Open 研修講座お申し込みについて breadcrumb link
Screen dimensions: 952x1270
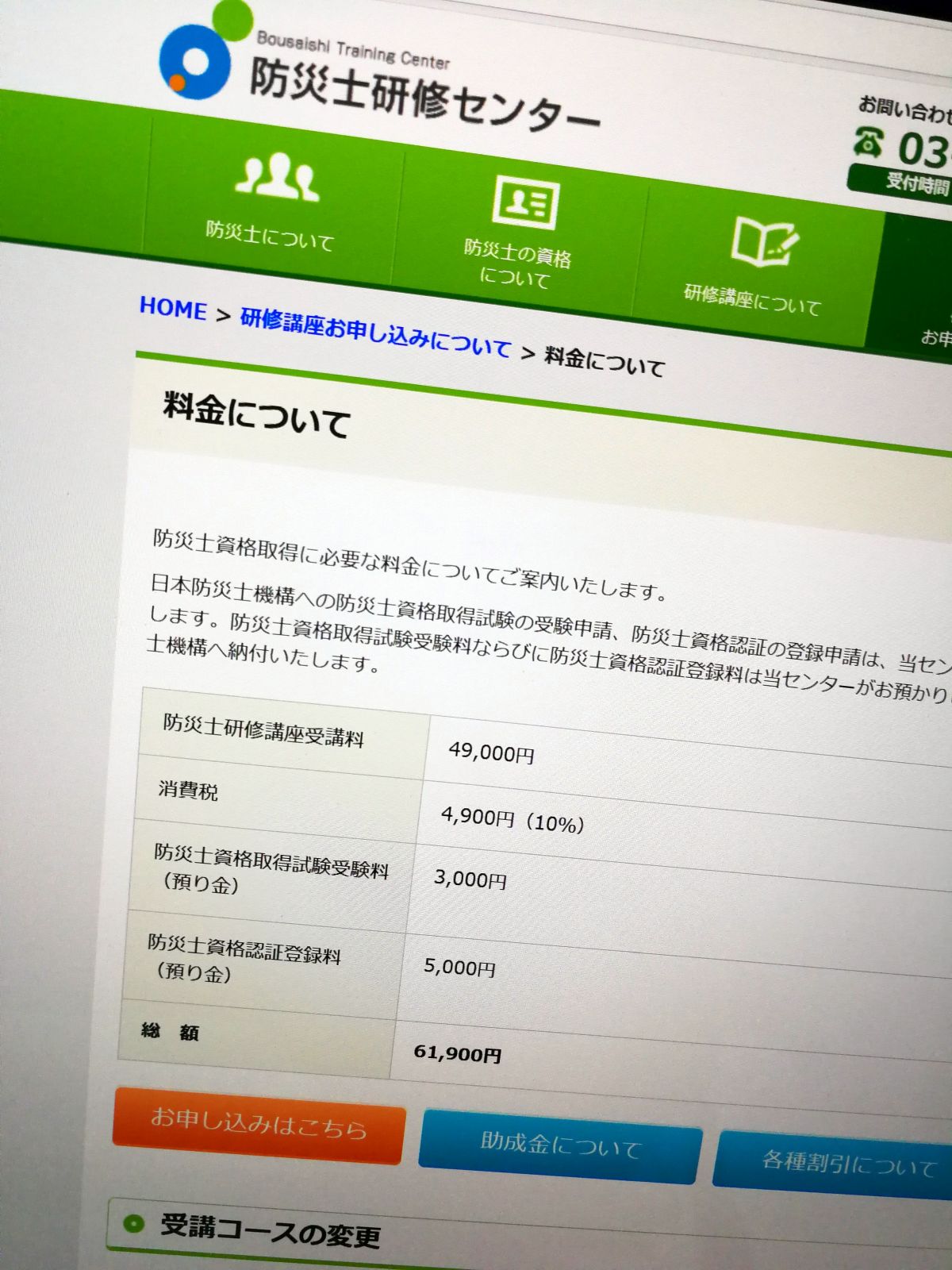click(375, 334)
